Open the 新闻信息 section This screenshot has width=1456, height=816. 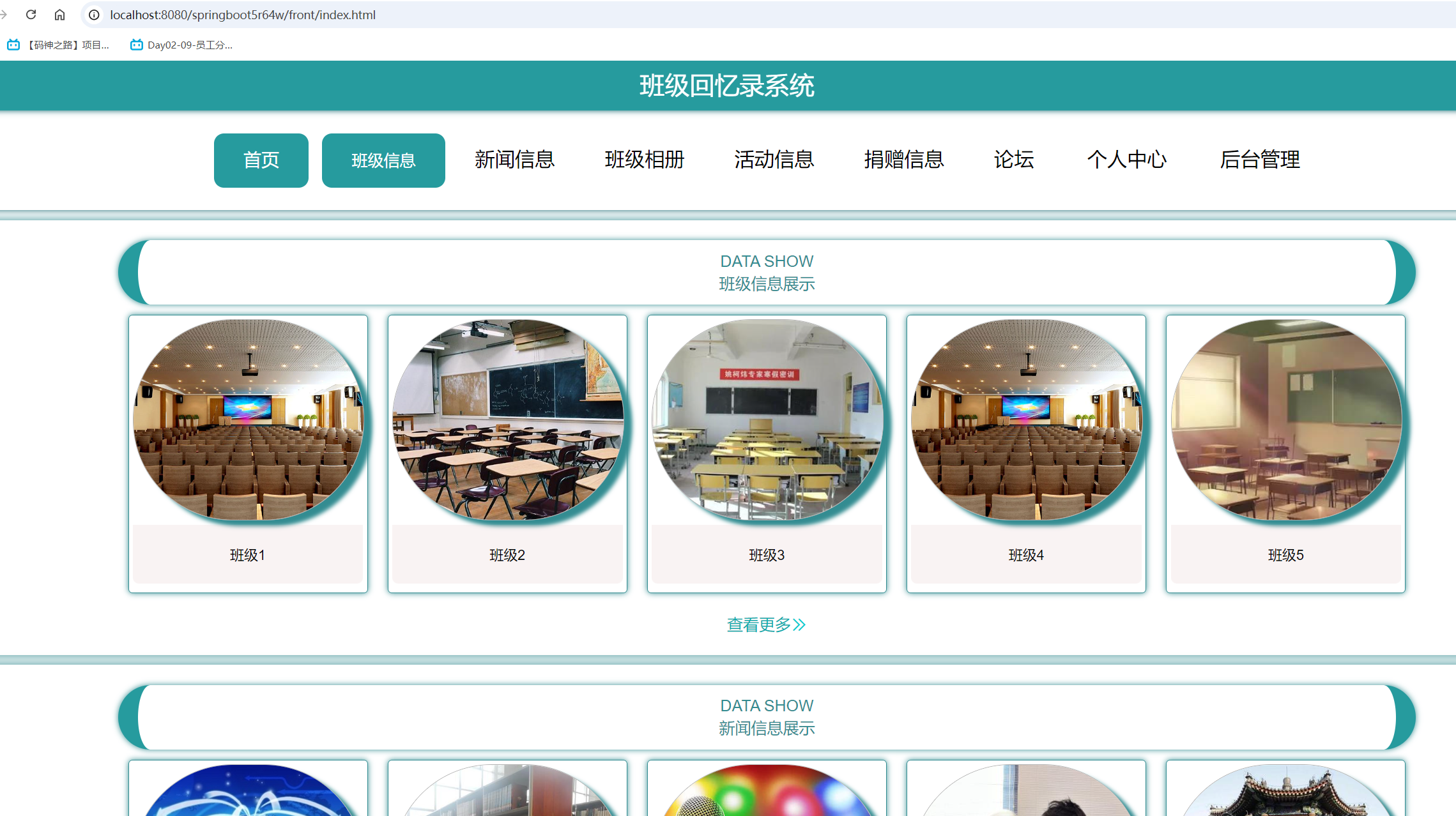(x=515, y=160)
